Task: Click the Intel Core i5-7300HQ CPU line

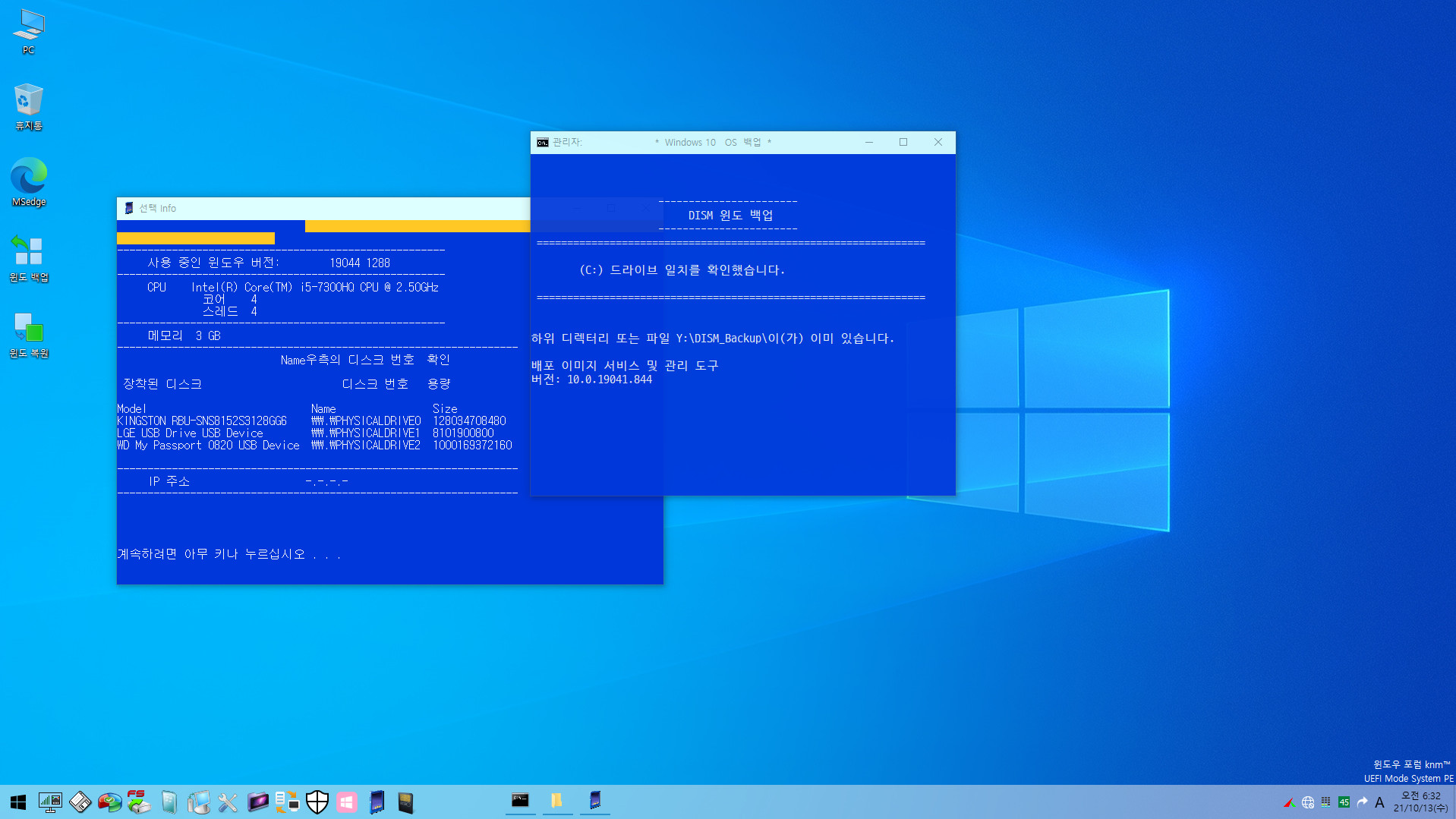Action: [x=293, y=287]
